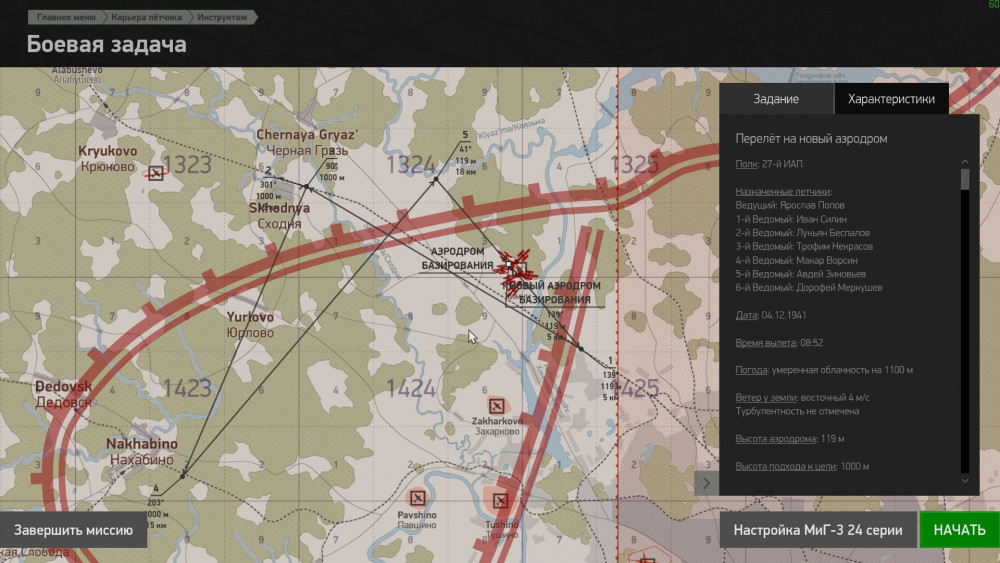This screenshot has height=563, width=1000.
Task: Click 5-й Ведомый: Авдей Зиновьев entry
Action: [x=800, y=274]
